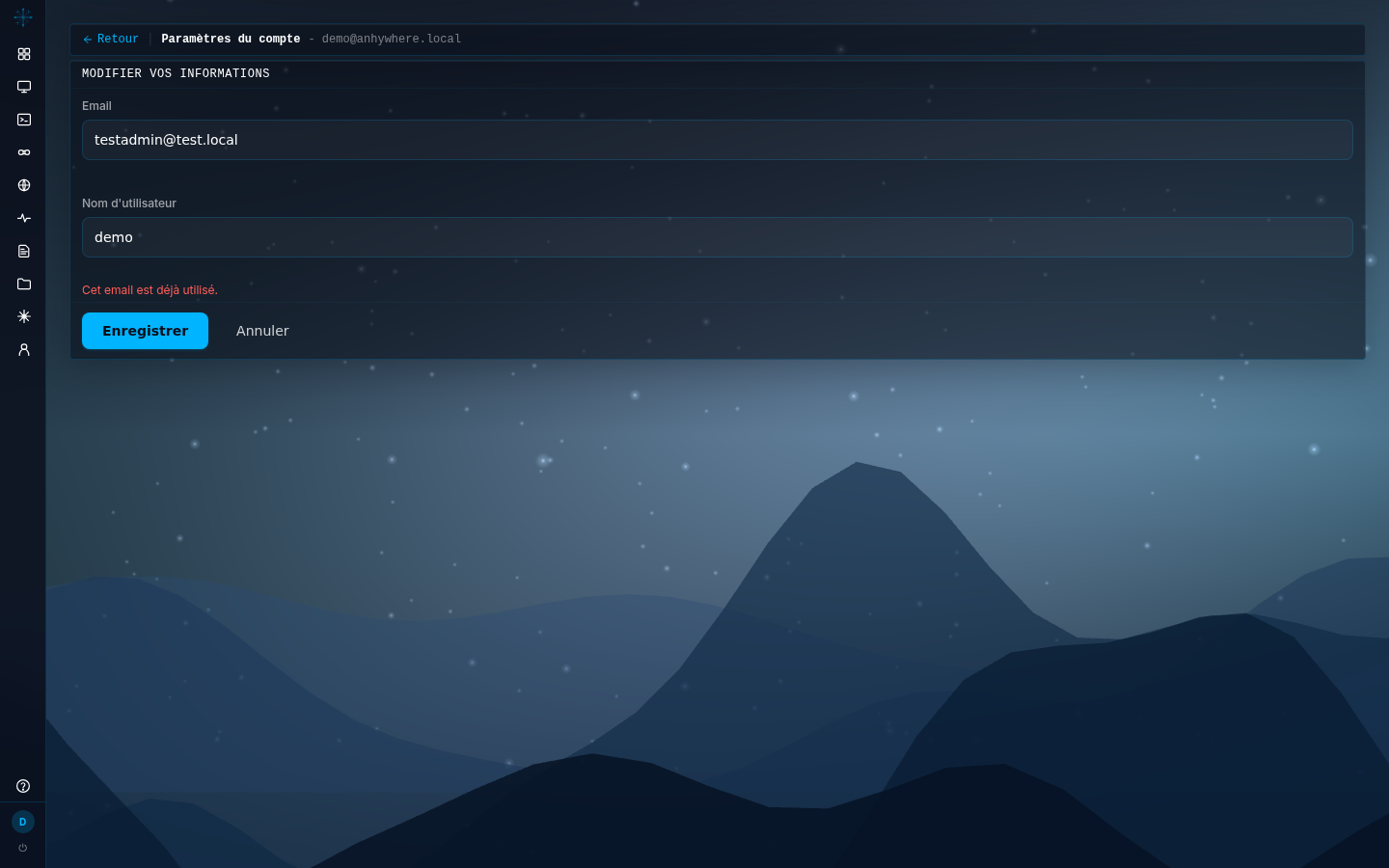Click the "MODIFIER VOS INFORMATIONS" heading

point(176,73)
